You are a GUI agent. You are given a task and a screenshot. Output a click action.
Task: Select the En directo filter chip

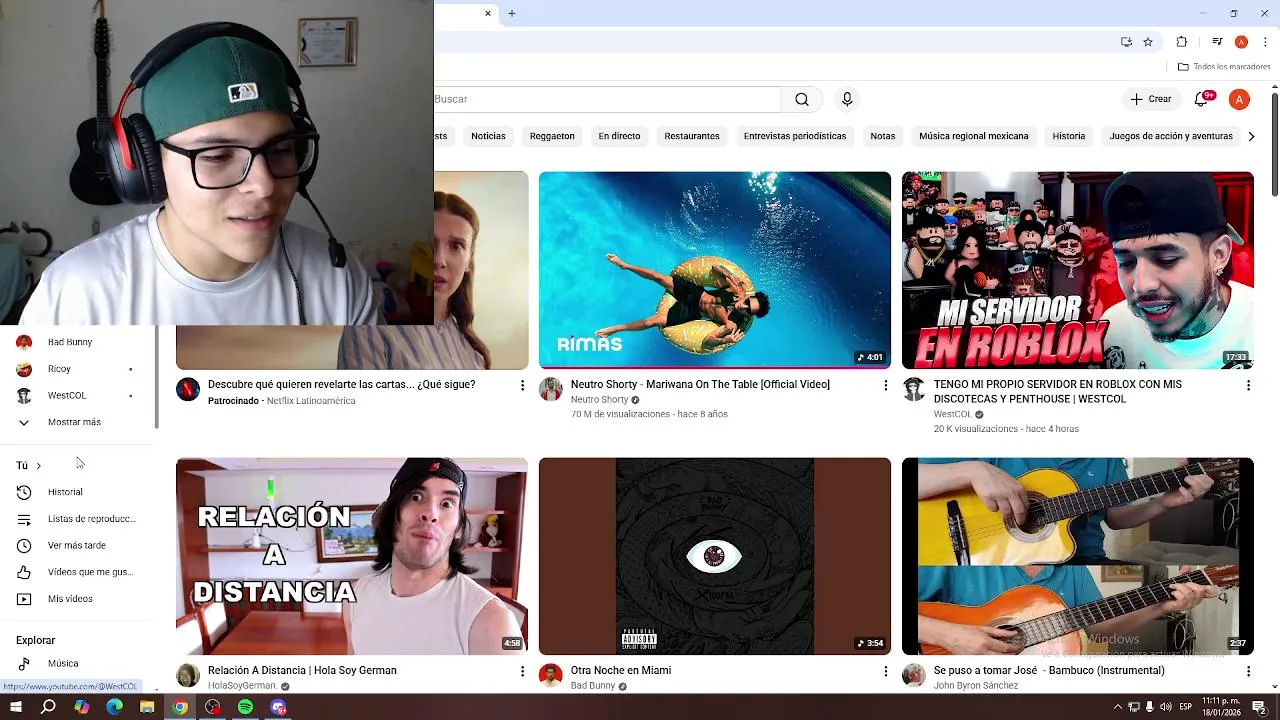tap(619, 136)
